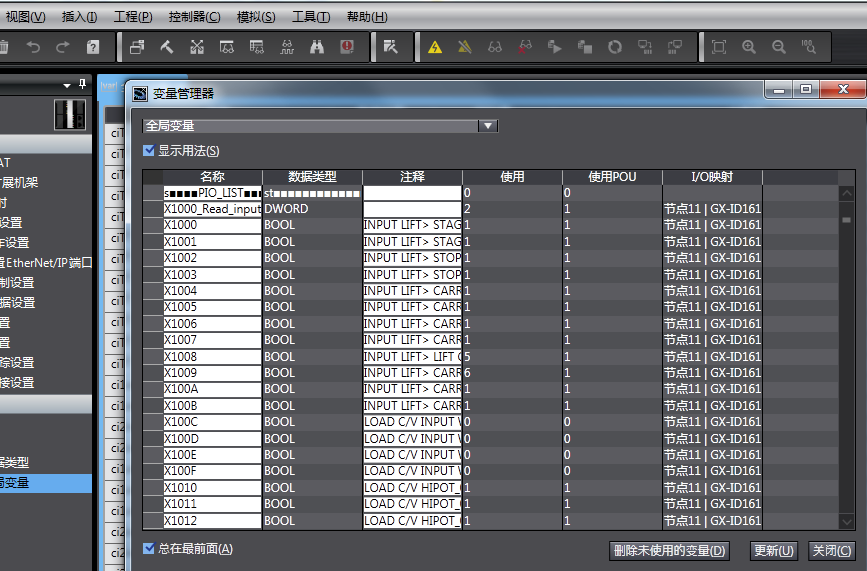Toggle the 总在最前面 checkbox
The height and width of the screenshot is (571, 867).
[149, 549]
